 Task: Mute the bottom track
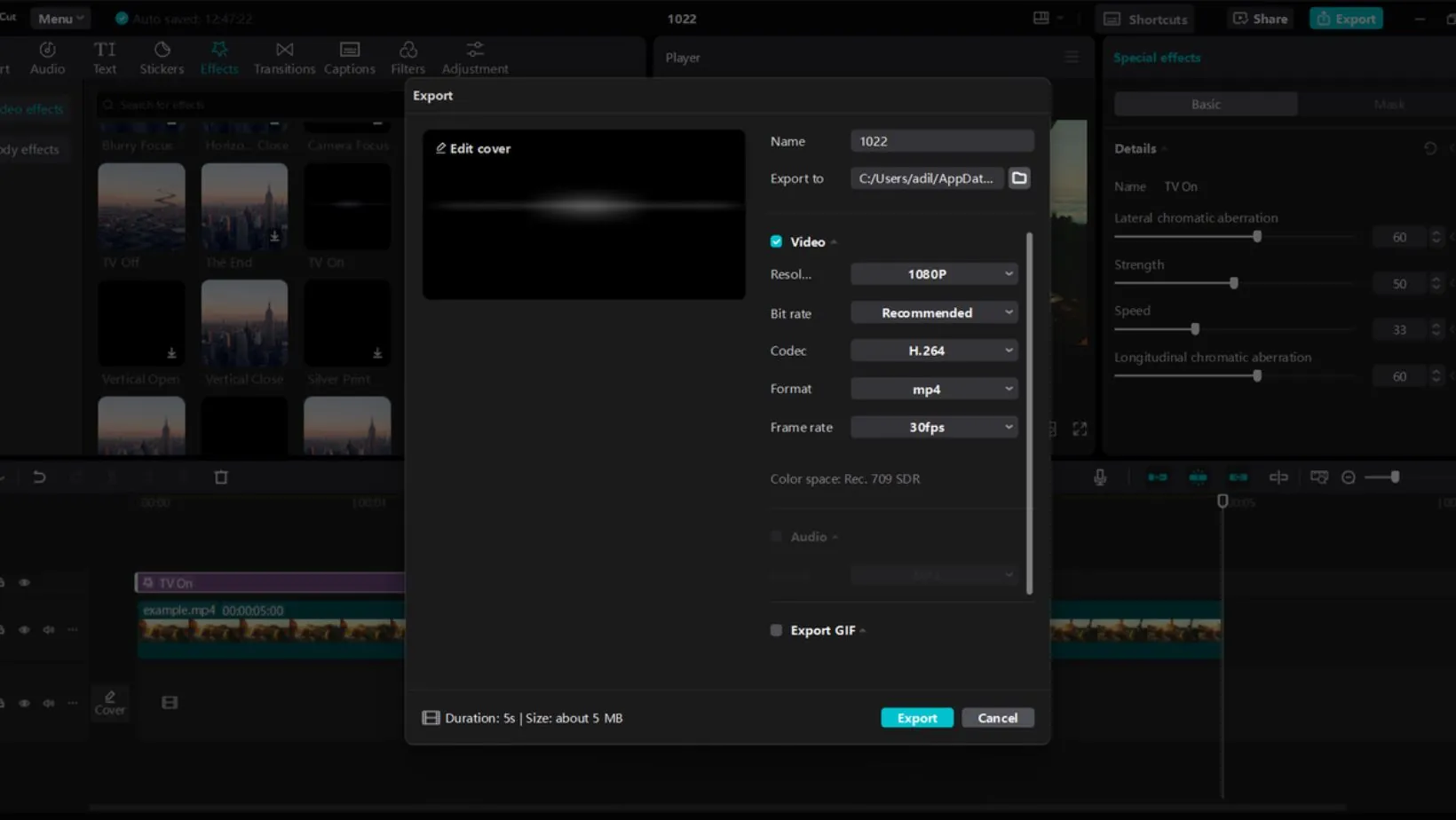pos(49,703)
